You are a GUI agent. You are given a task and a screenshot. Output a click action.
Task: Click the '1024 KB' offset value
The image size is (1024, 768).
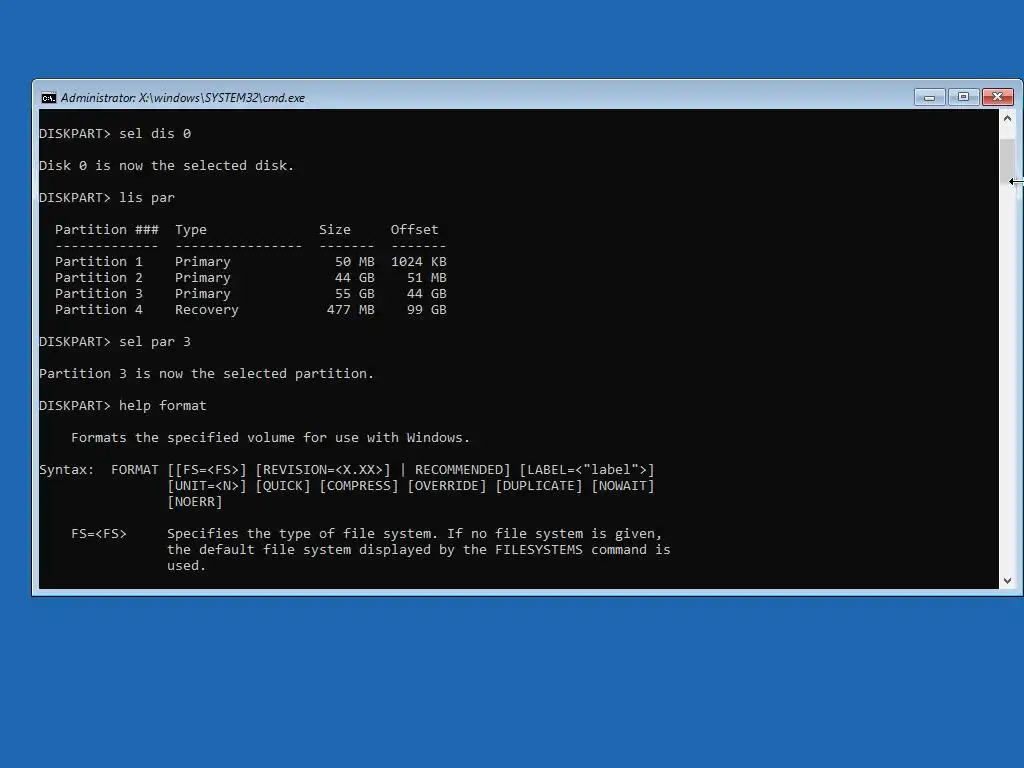(x=419, y=262)
